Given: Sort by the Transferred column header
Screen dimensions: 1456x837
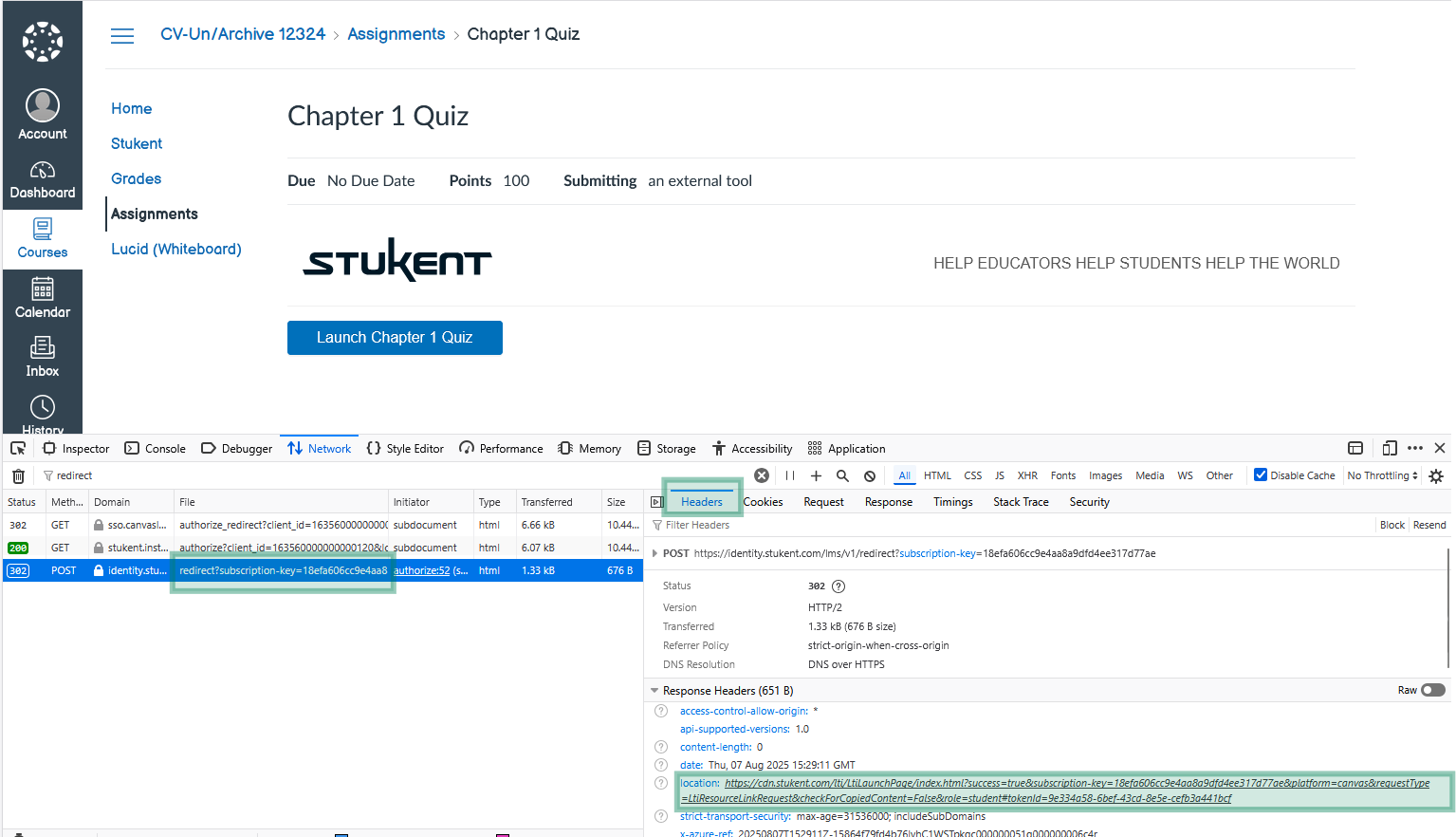Looking at the screenshot, I should 558,502.
